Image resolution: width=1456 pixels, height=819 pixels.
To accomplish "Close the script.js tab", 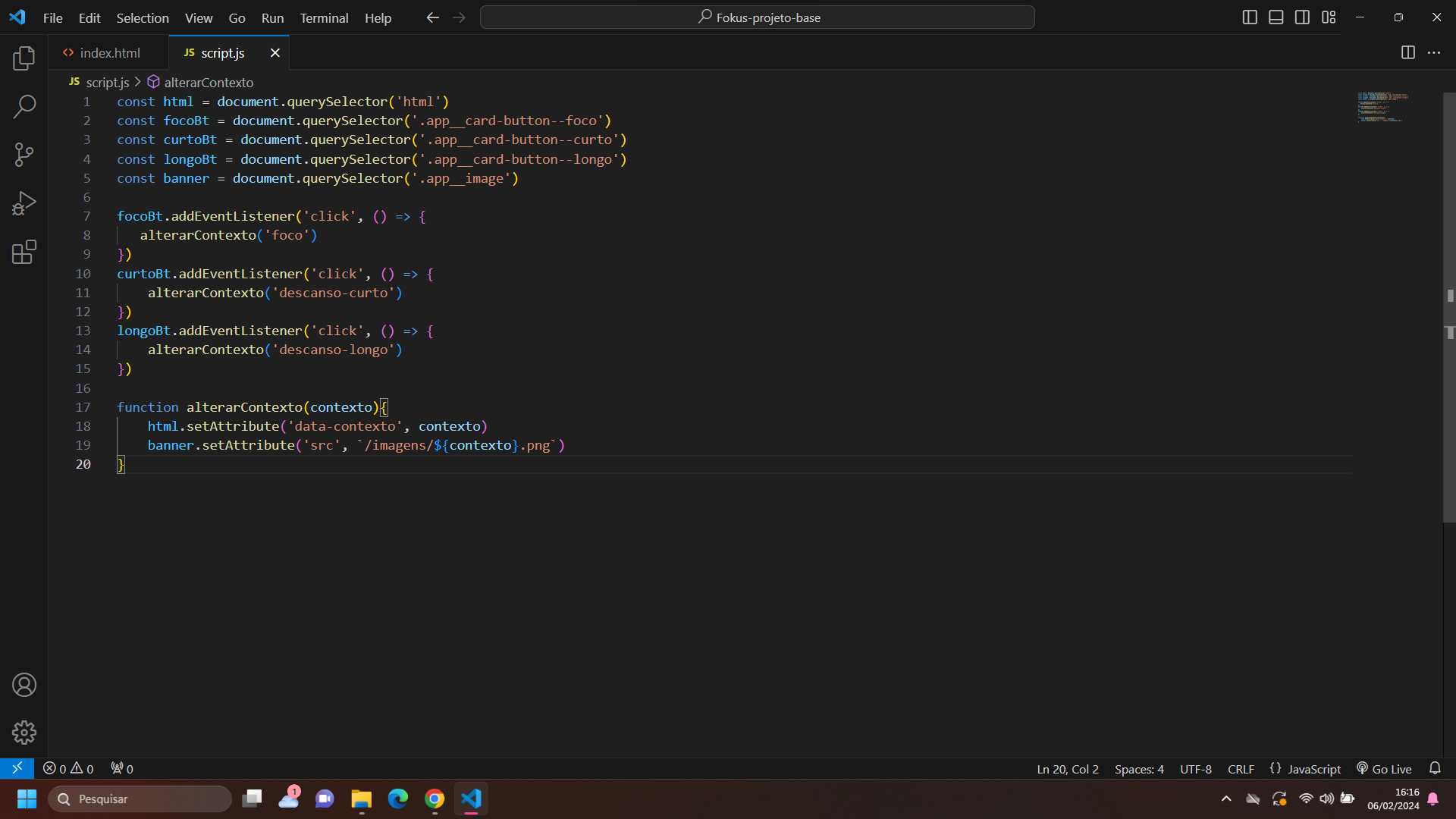I will pos(275,53).
